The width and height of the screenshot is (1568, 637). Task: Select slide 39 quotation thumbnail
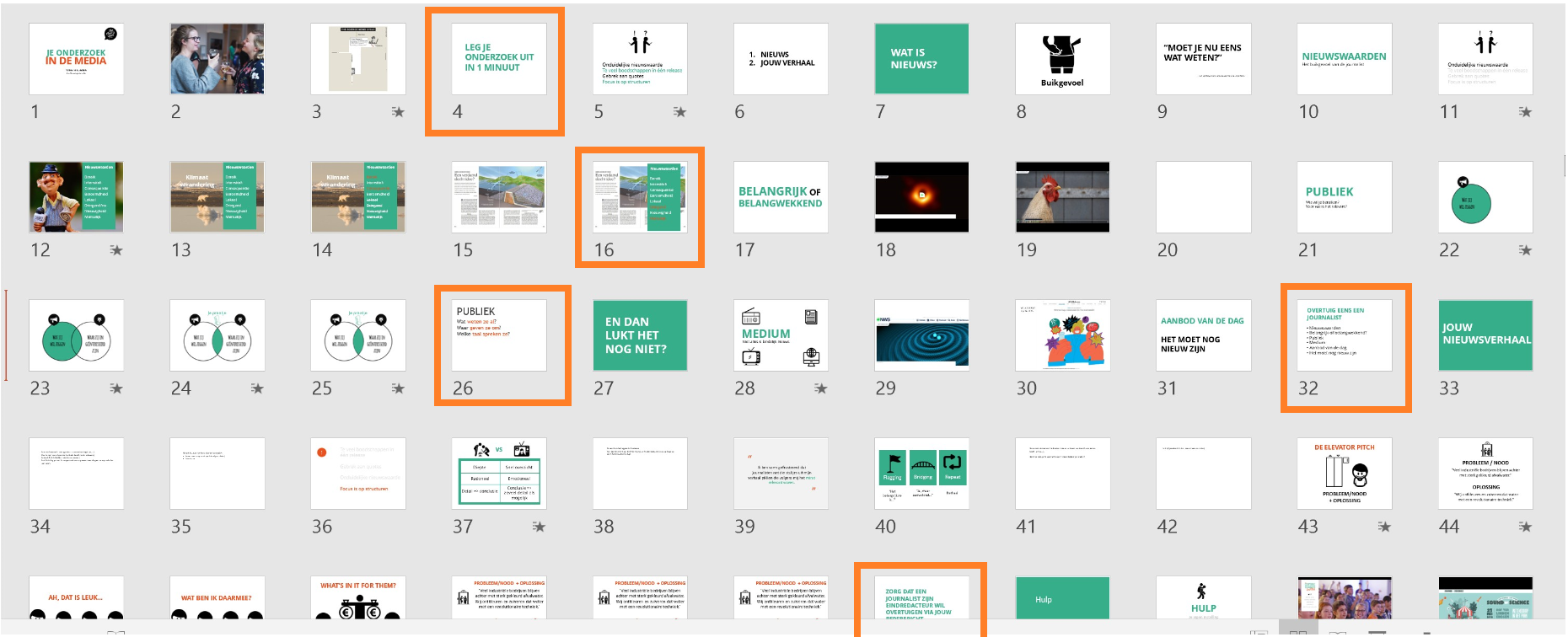(x=781, y=473)
